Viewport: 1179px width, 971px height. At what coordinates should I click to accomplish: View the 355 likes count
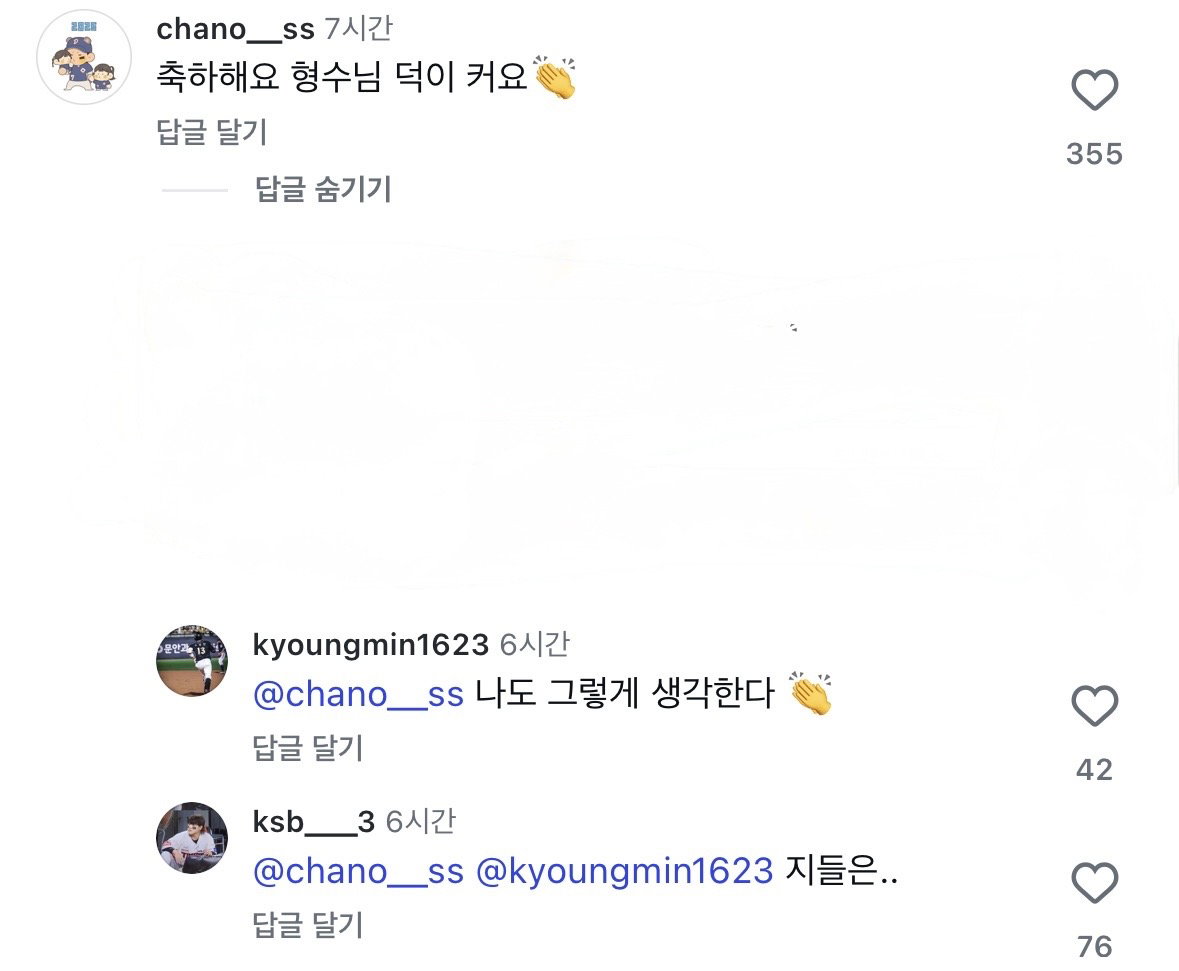tap(1094, 153)
